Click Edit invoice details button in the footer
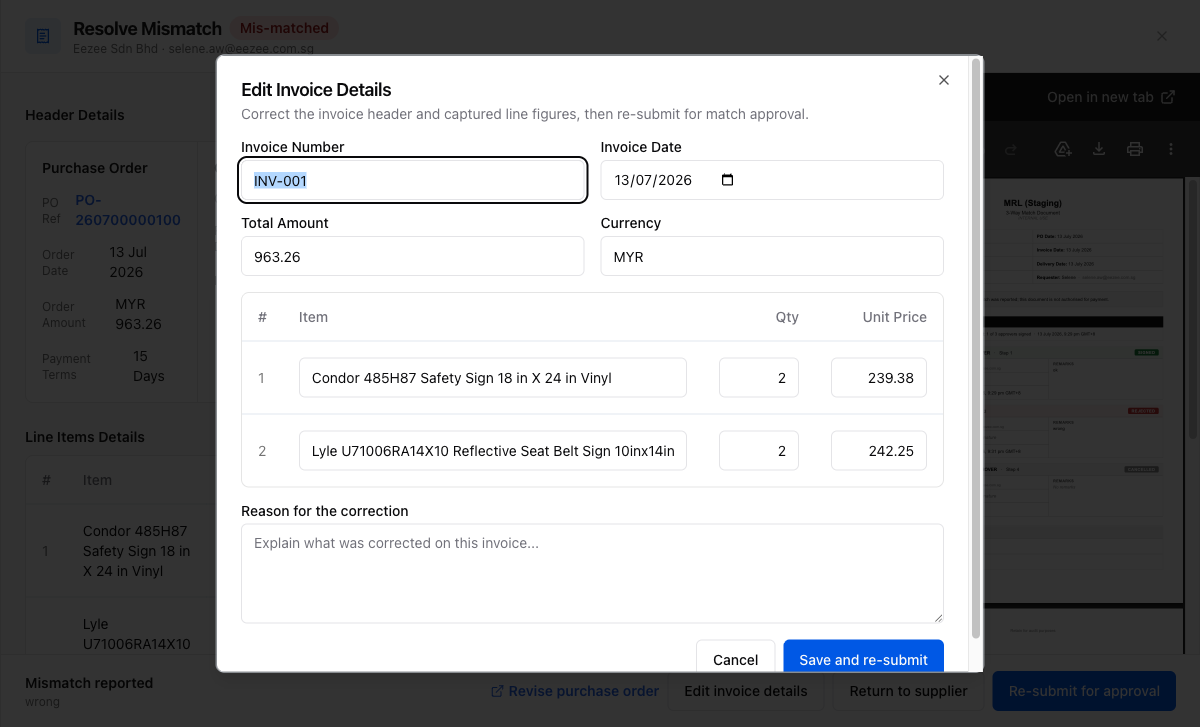 [x=746, y=691]
